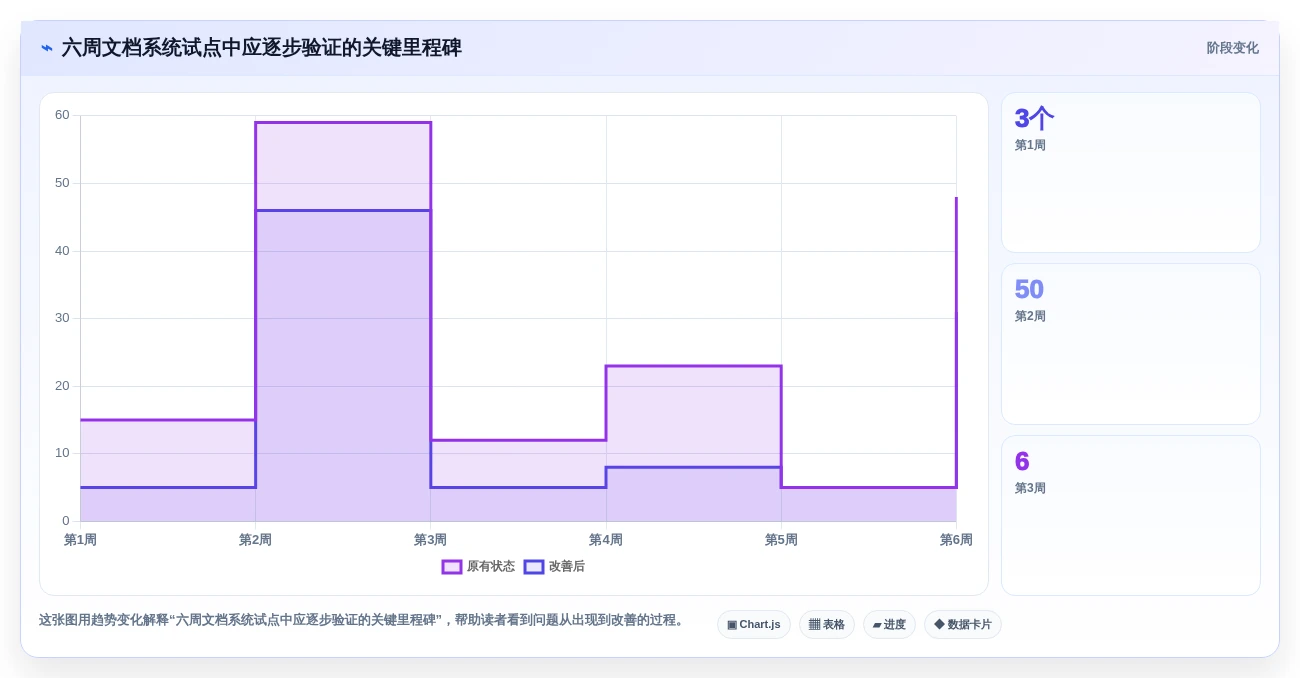Image resolution: width=1300 pixels, height=678 pixels.
Task: Open the 第3周 data card showing 6
Action: pos(1131,516)
